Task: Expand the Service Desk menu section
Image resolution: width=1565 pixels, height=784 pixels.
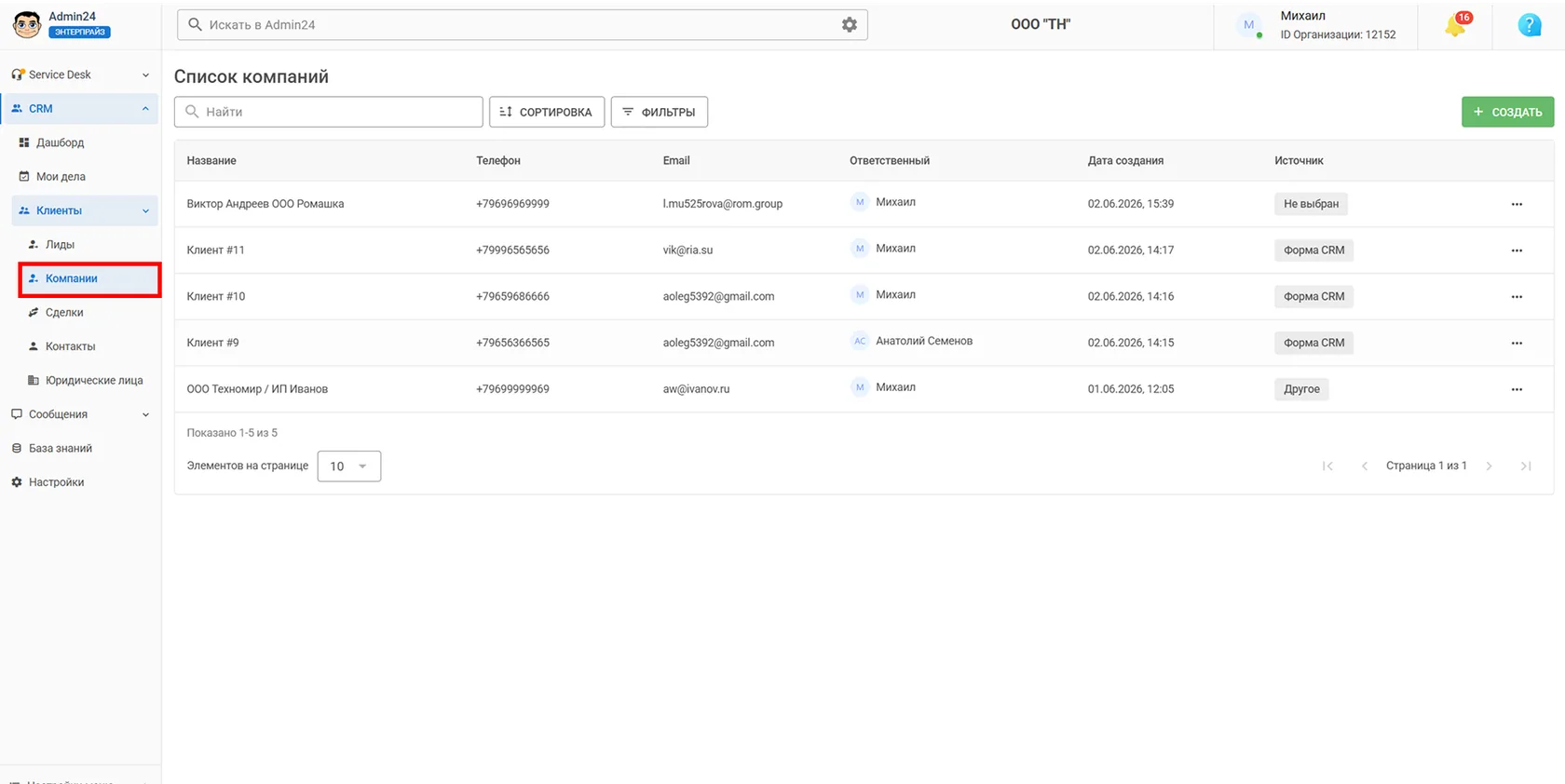Action: pos(80,74)
